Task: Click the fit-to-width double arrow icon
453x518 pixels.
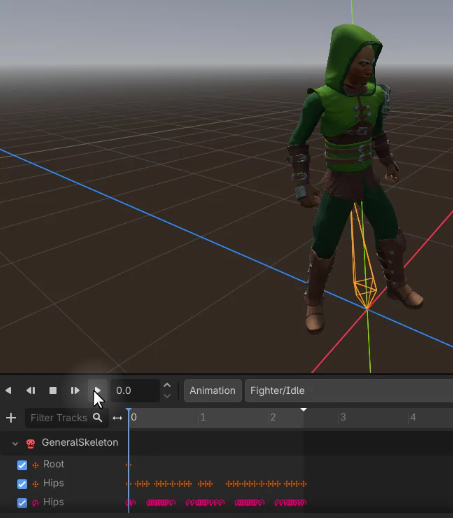Action: (117, 418)
